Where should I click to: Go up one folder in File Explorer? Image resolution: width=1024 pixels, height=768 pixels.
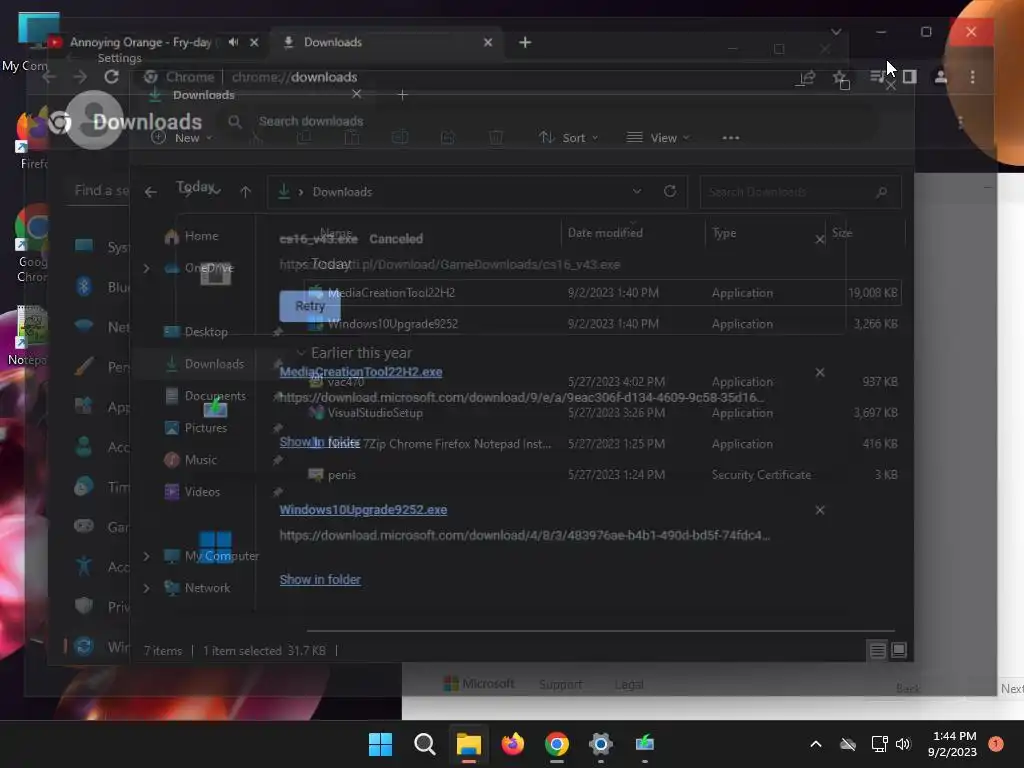click(x=246, y=192)
